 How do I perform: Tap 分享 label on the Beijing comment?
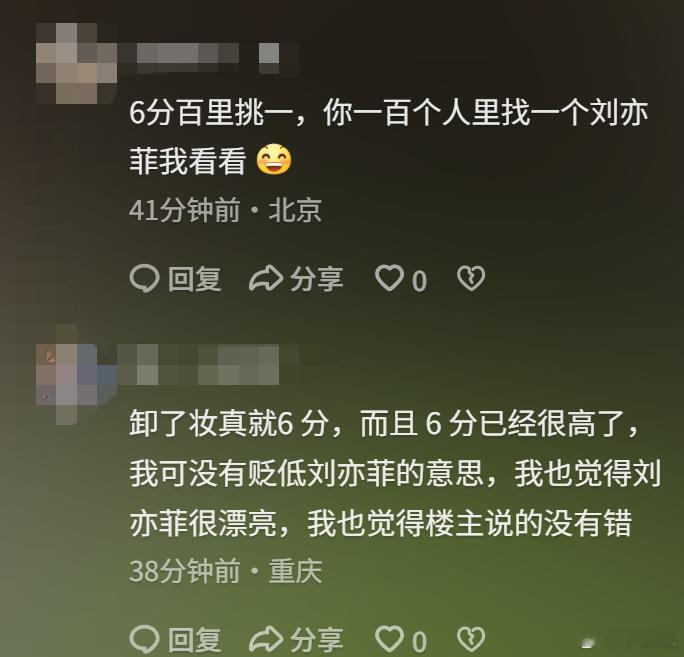coord(317,279)
